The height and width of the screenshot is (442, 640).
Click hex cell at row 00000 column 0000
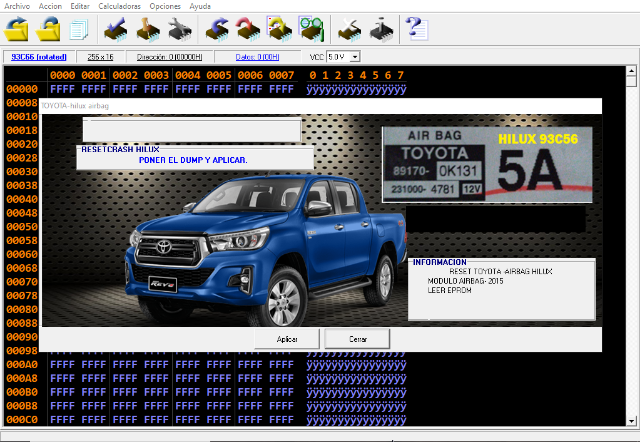pos(62,89)
